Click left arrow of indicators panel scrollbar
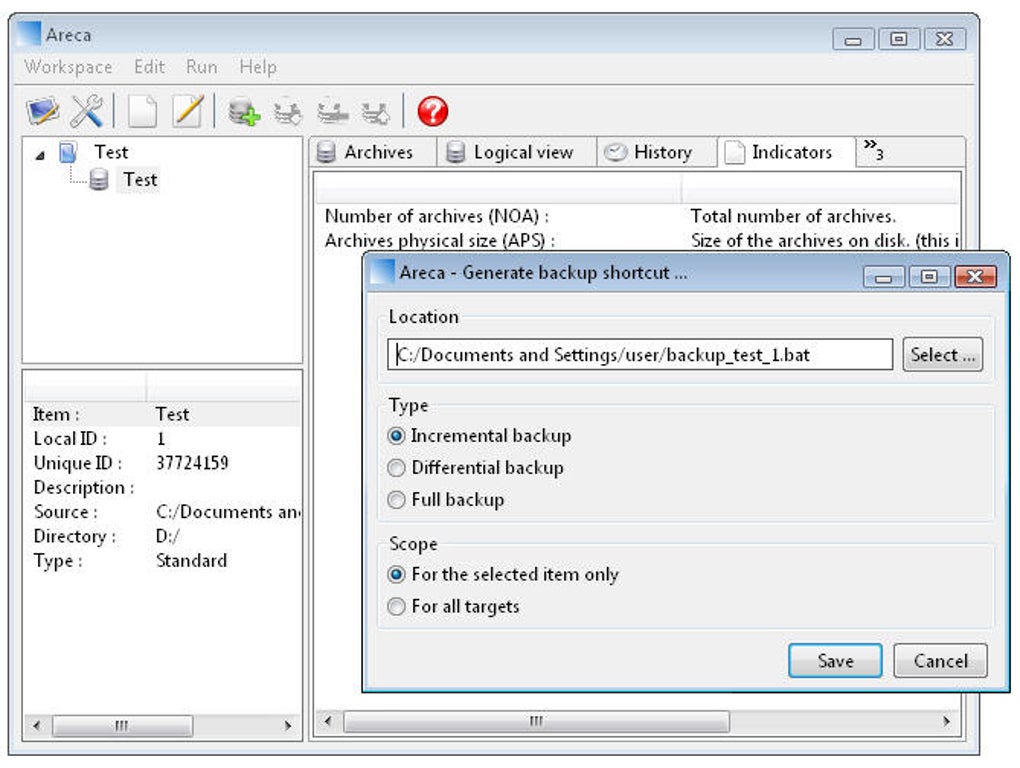This screenshot has height=768, width=1020. click(x=328, y=721)
